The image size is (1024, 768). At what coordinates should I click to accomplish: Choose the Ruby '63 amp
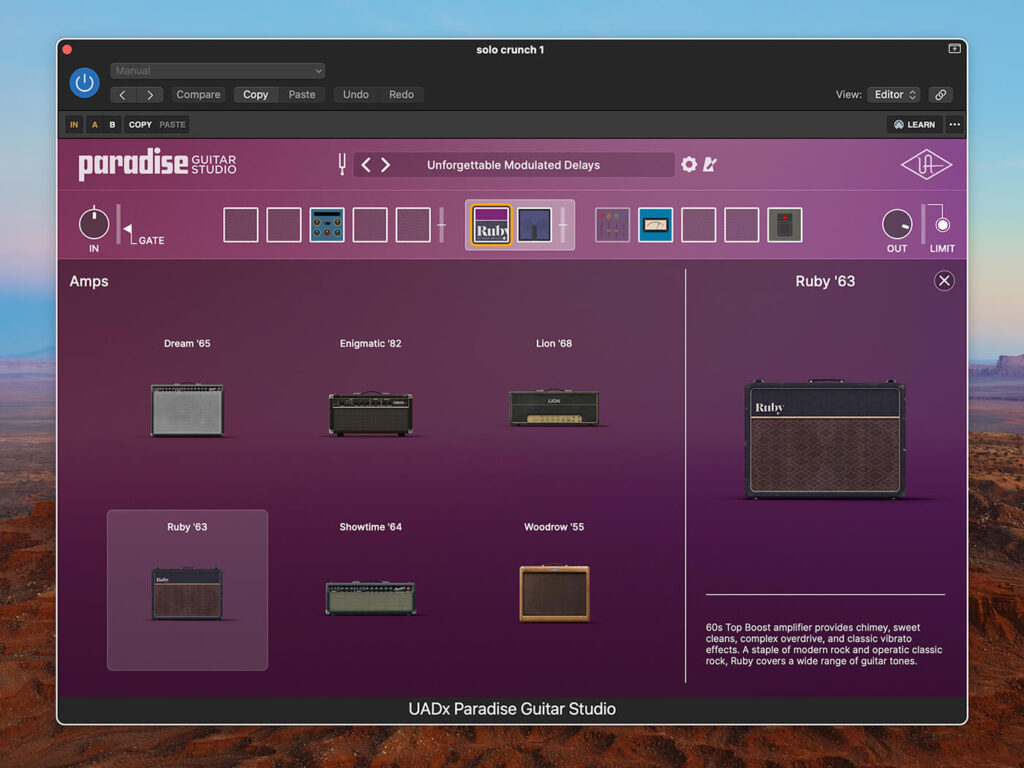(187, 590)
